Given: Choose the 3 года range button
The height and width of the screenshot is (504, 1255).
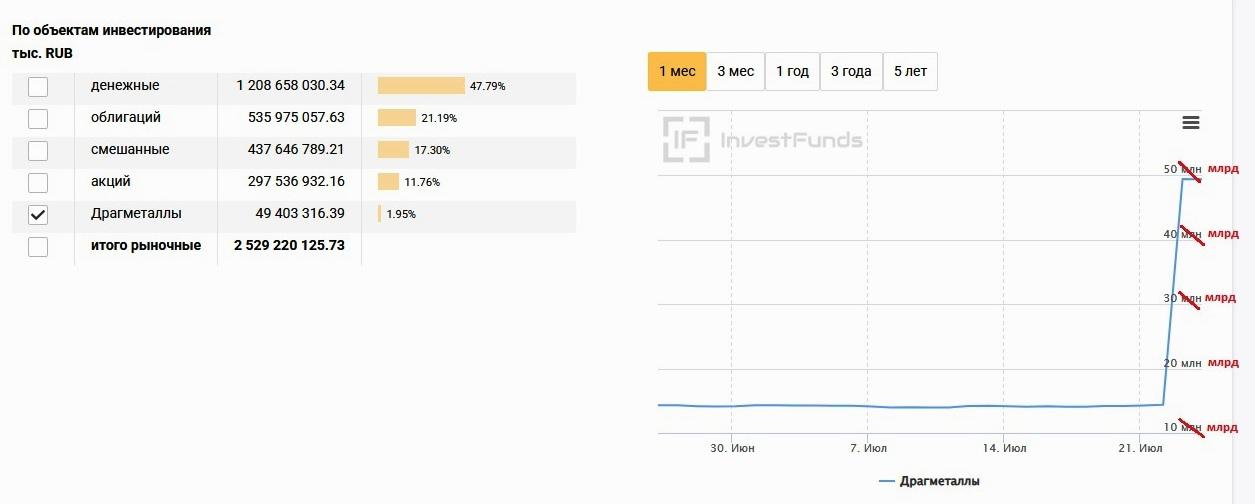Looking at the screenshot, I should 851,71.
